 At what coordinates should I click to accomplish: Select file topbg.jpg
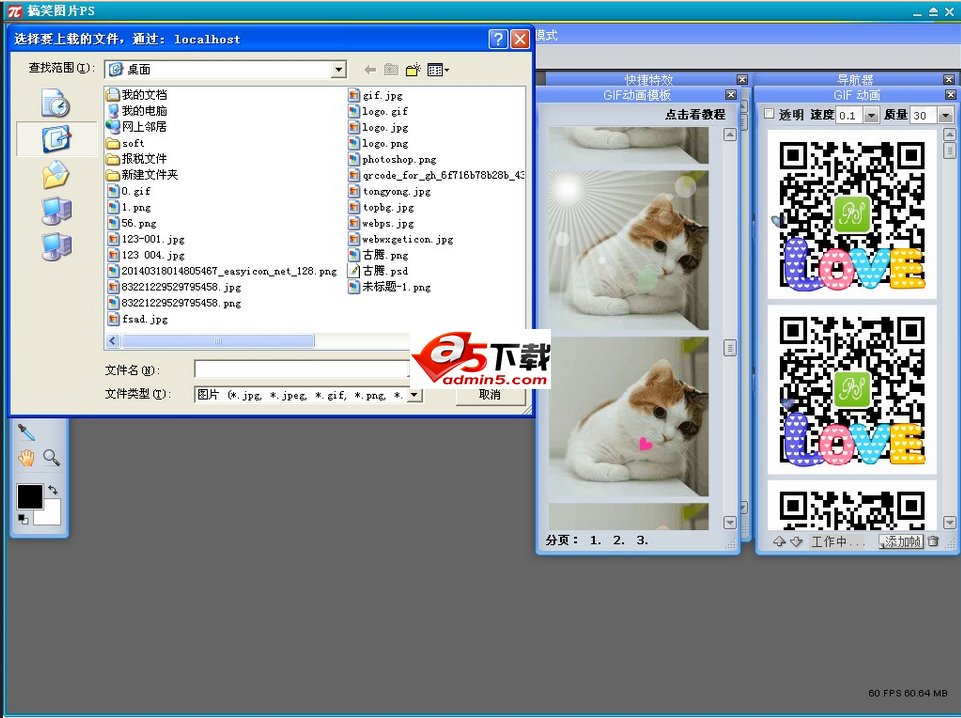click(x=381, y=207)
